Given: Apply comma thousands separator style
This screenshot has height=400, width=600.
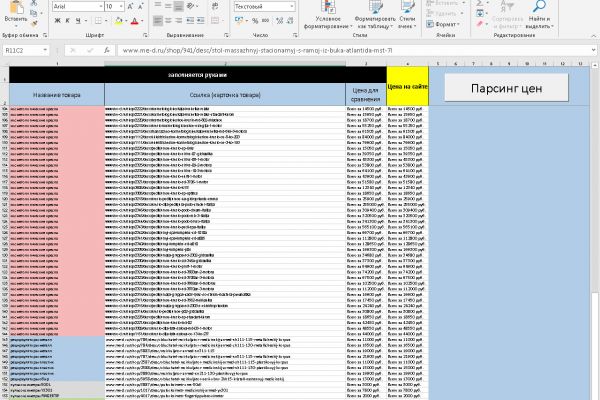Looking at the screenshot, I should (266, 21).
